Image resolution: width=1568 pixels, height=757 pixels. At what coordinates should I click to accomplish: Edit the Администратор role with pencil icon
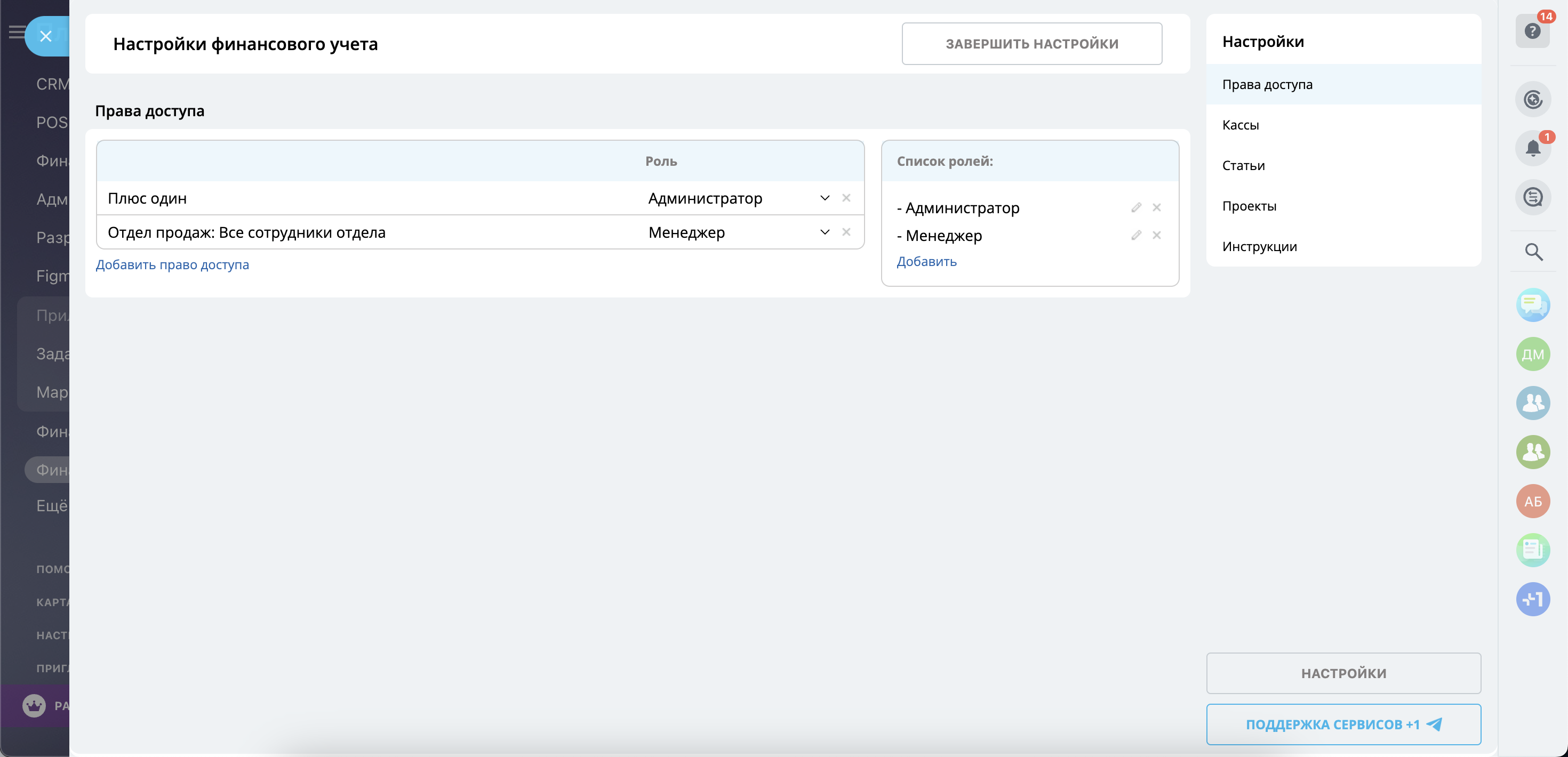1136,207
